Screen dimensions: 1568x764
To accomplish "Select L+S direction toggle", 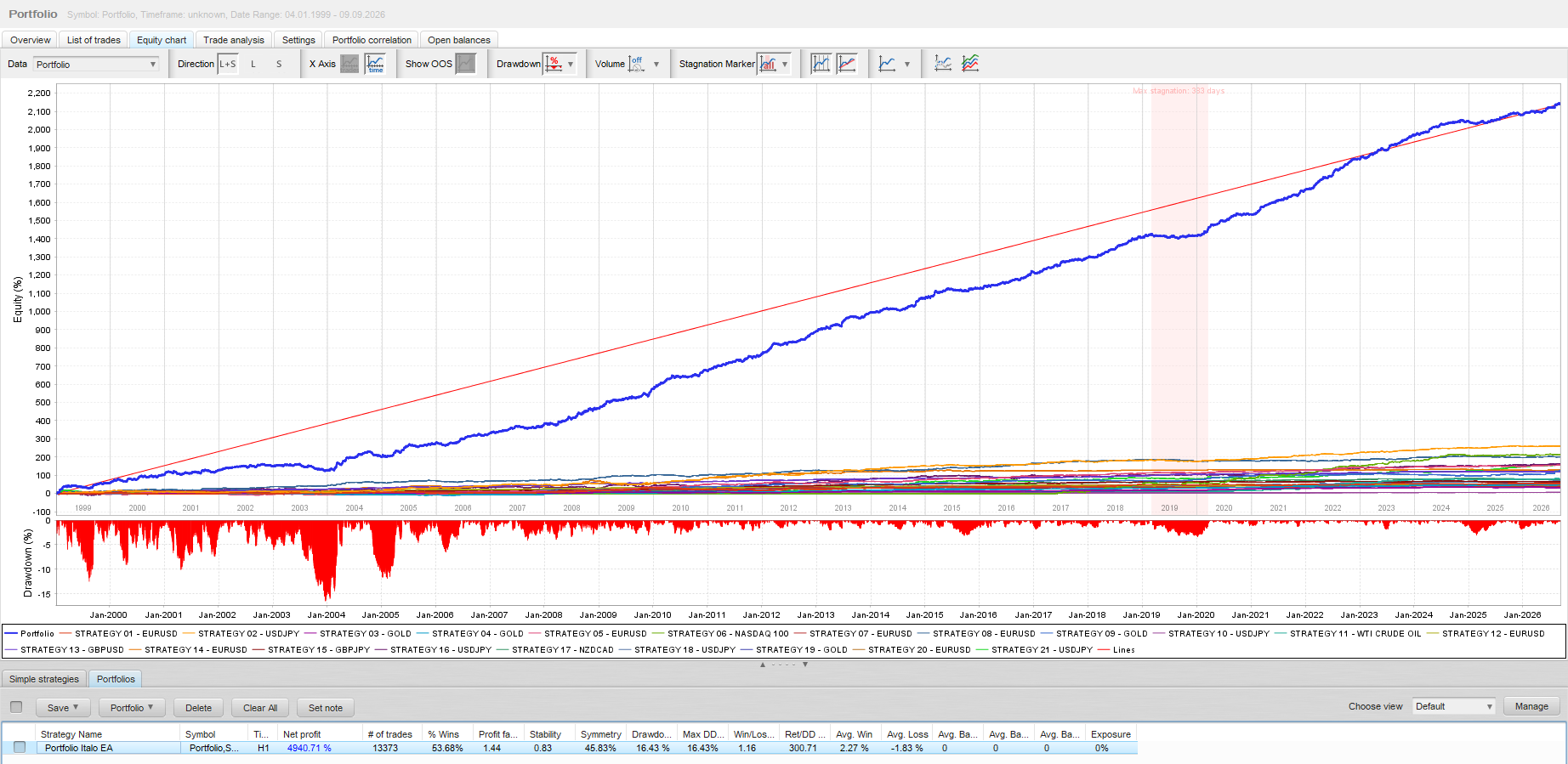I will coord(228,64).
